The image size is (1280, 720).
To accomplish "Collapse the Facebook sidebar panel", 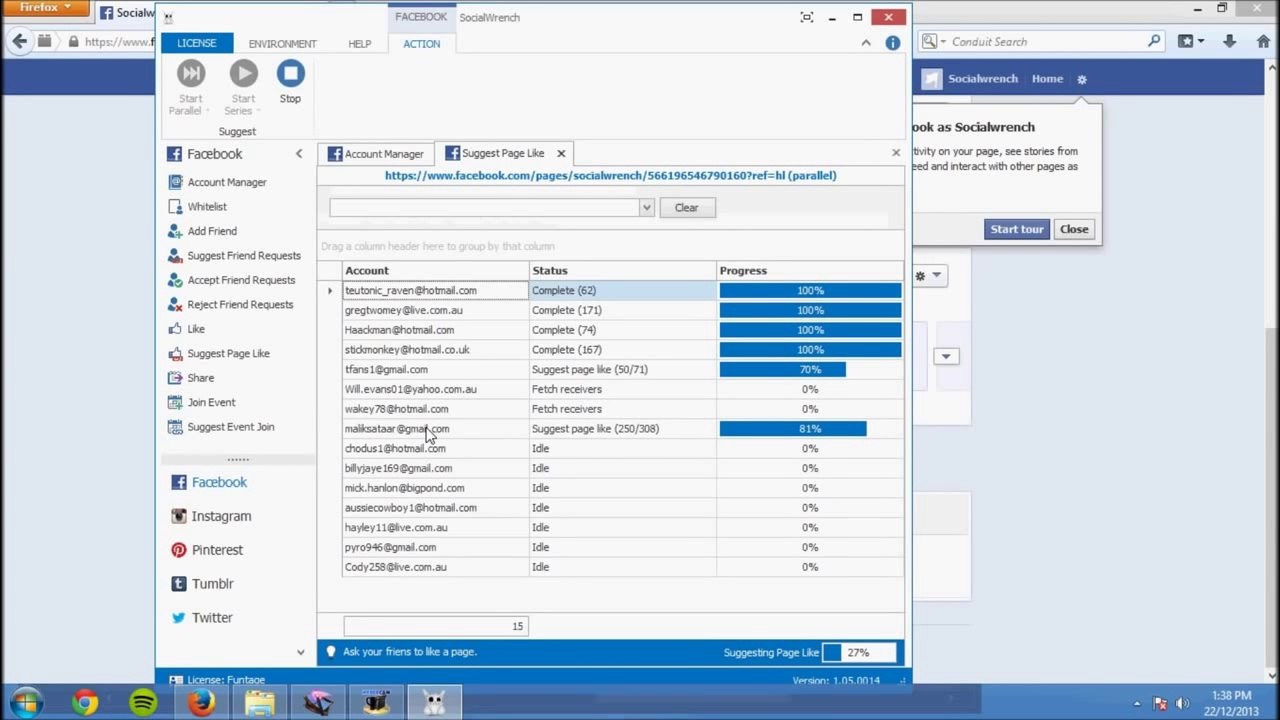I will [298, 154].
